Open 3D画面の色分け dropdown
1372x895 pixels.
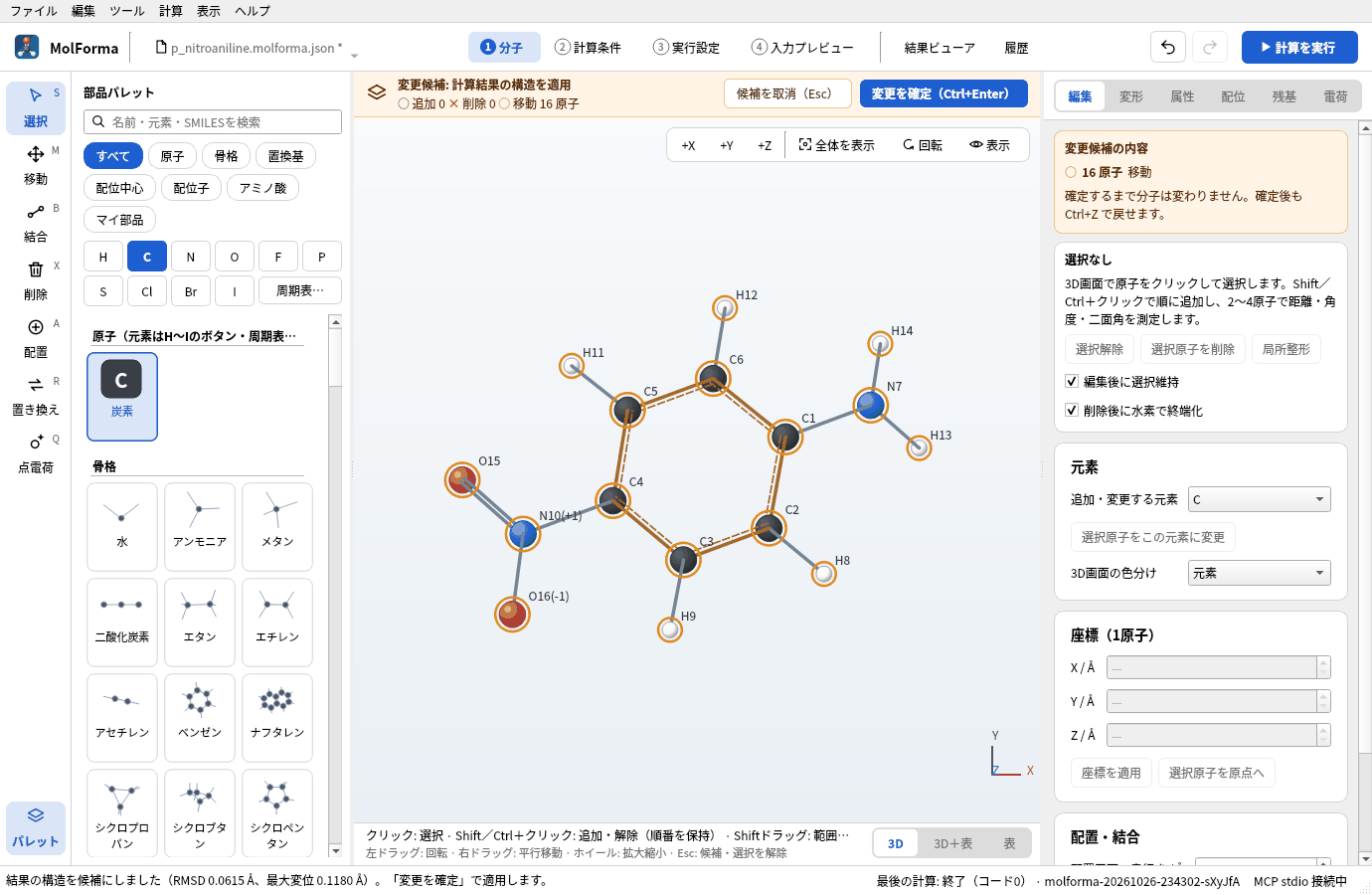(x=1260, y=573)
